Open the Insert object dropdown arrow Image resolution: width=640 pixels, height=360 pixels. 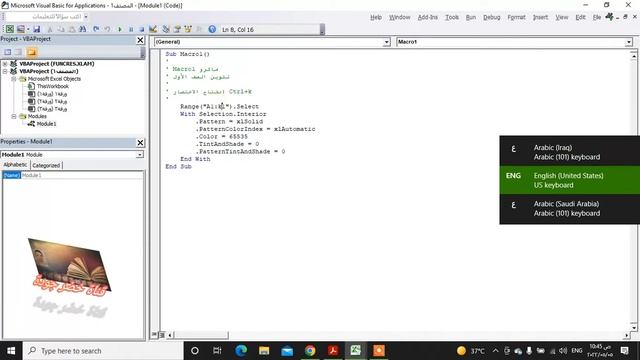tap(28, 29)
